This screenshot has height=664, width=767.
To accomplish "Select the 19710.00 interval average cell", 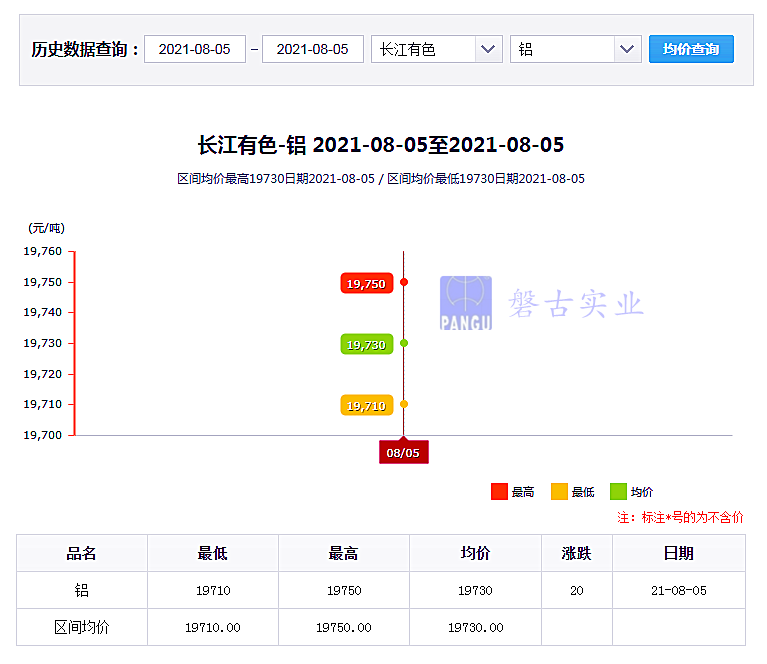I will pyautogui.click(x=213, y=627).
